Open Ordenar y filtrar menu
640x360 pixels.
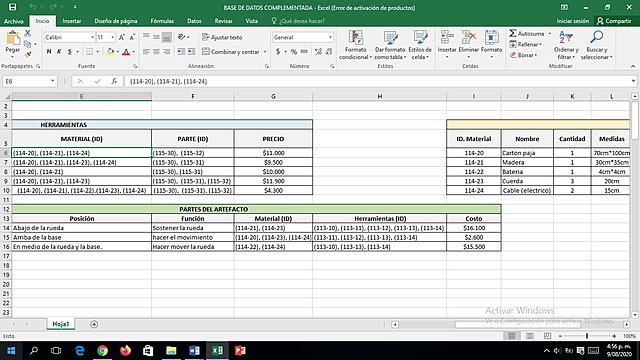coord(566,45)
